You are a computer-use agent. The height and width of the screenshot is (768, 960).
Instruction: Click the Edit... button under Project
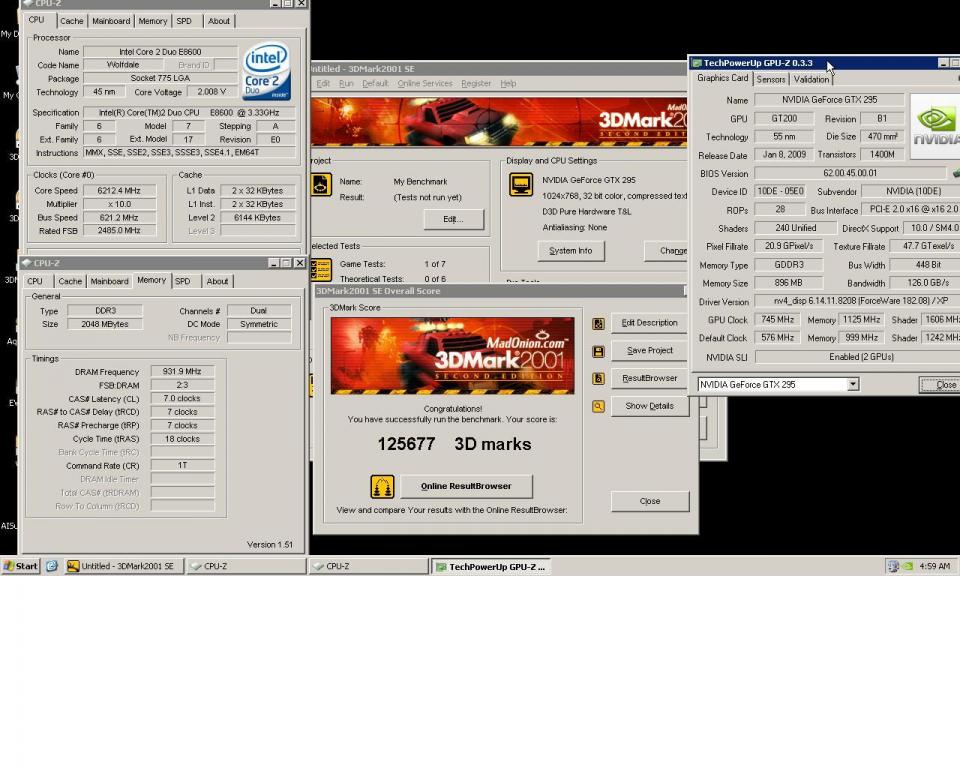(454, 219)
